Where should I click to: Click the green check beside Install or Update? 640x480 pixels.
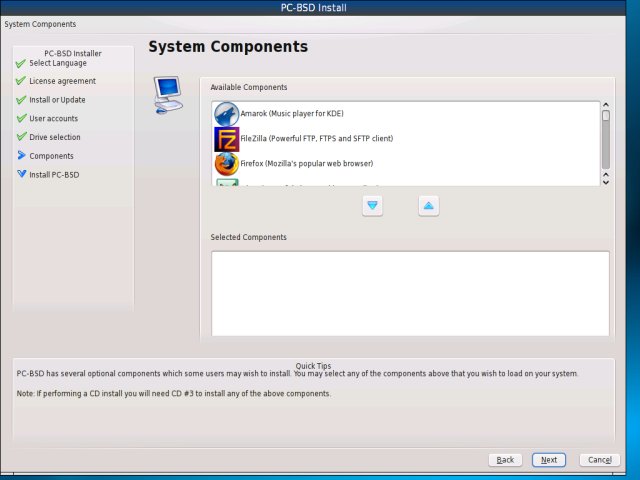(x=21, y=100)
